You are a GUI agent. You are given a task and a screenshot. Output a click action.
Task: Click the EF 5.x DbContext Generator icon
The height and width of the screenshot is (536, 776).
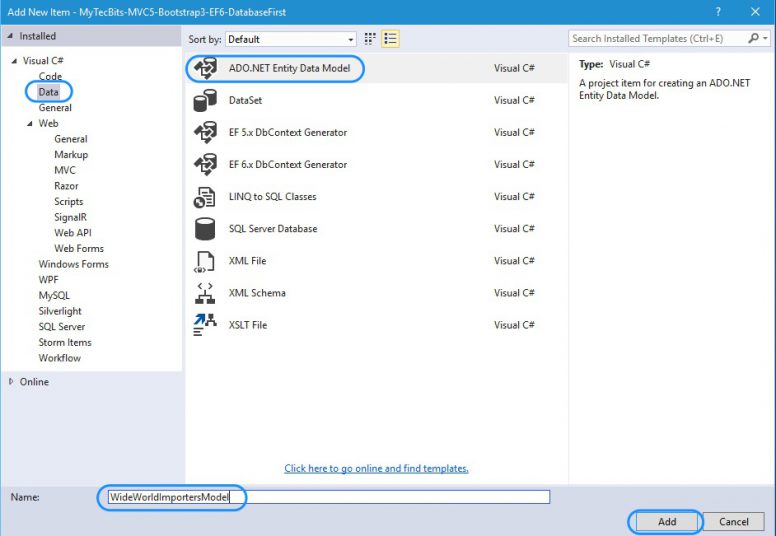click(205, 133)
